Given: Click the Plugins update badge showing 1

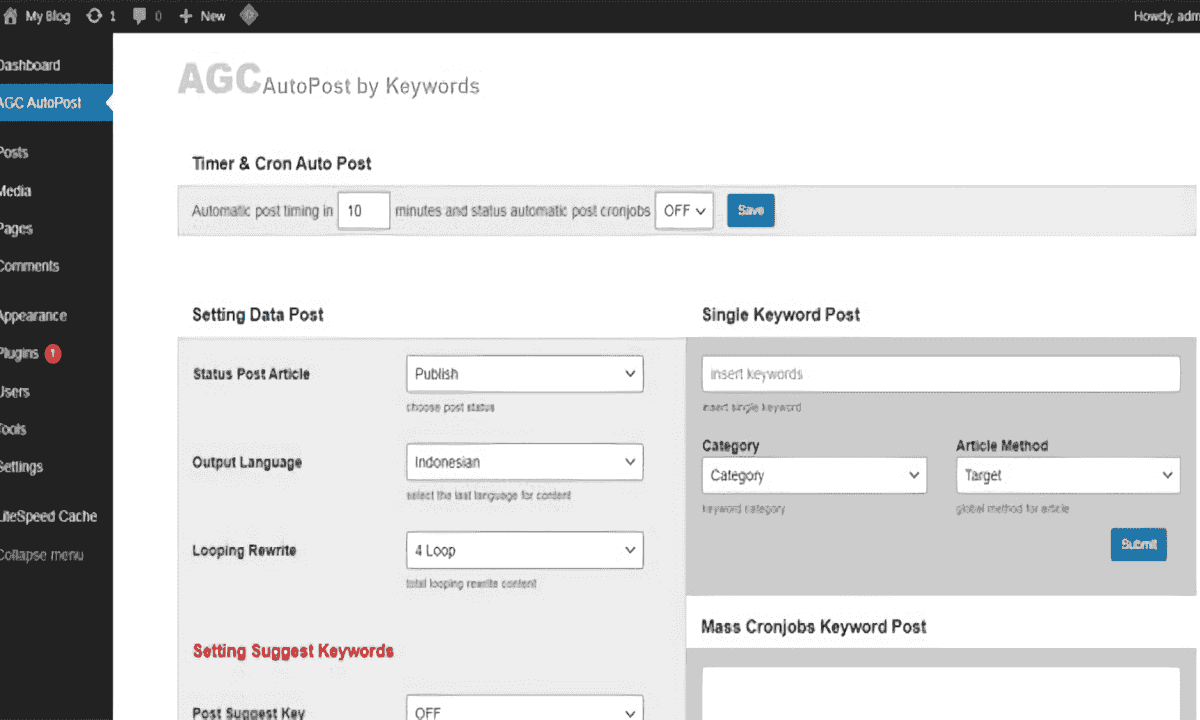Looking at the screenshot, I should click(53, 353).
